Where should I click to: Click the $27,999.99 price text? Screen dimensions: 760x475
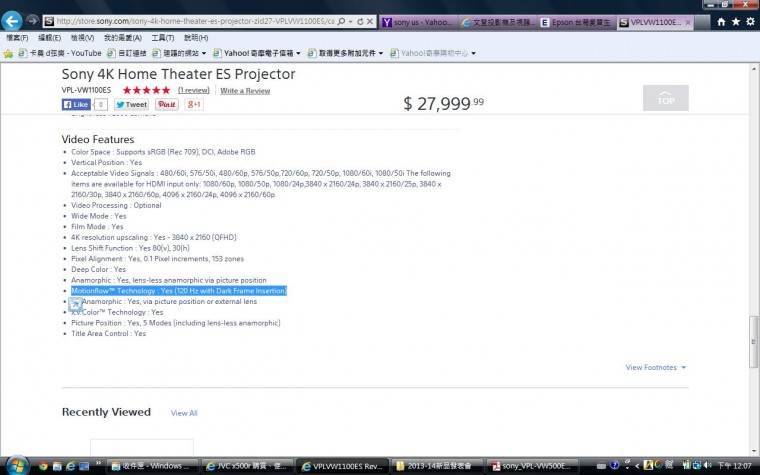point(443,103)
